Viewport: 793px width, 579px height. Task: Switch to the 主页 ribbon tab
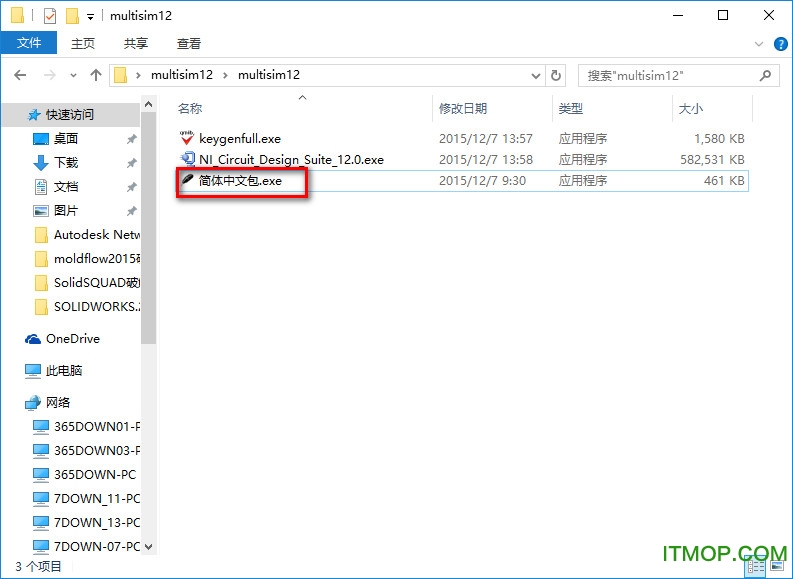[83, 43]
